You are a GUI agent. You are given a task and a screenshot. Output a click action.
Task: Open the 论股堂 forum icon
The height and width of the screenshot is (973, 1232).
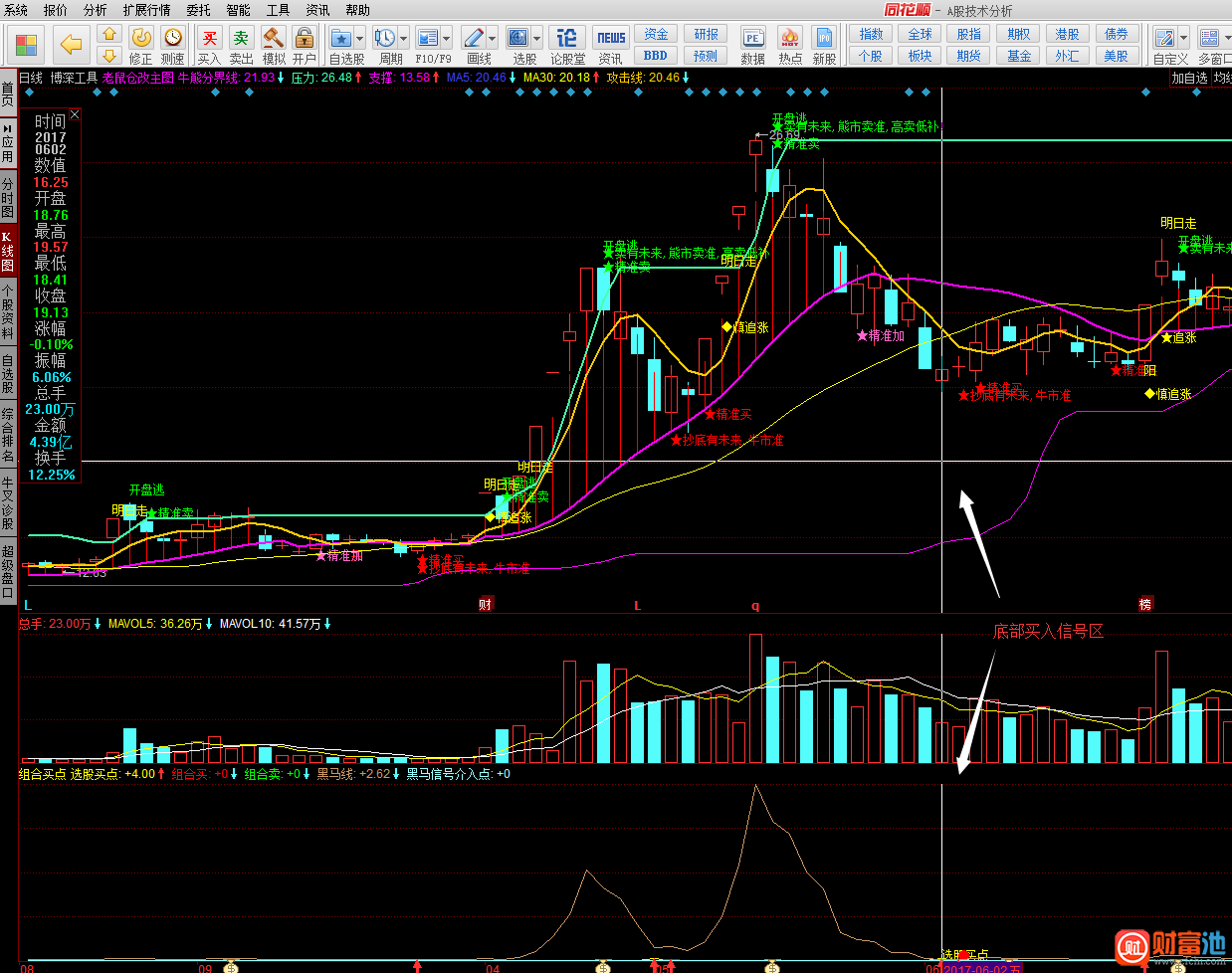click(x=567, y=38)
